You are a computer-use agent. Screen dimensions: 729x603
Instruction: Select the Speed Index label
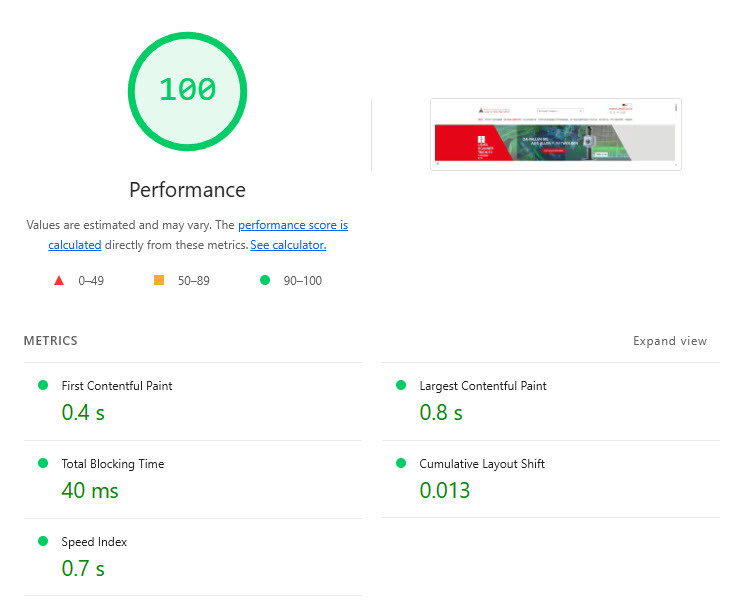click(x=94, y=542)
